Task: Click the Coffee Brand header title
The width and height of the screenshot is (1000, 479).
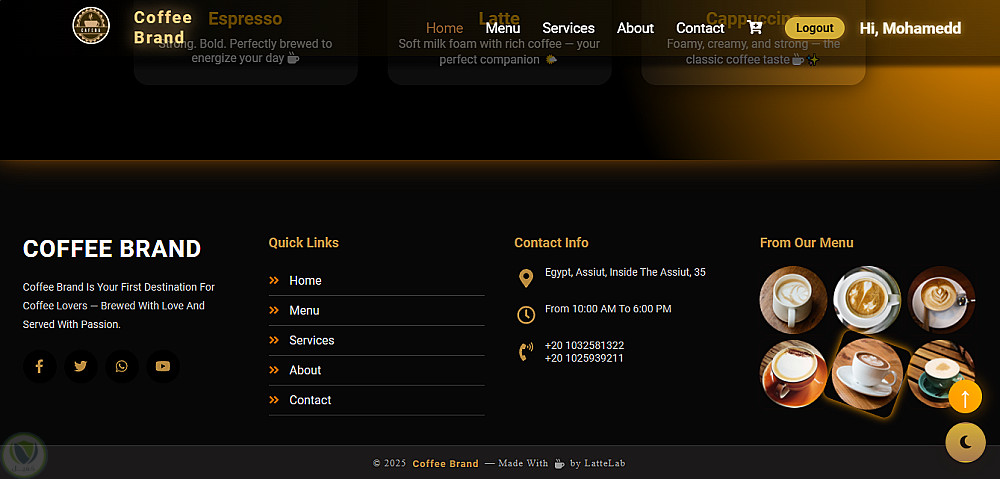Action: pyautogui.click(x=163, y=27)
